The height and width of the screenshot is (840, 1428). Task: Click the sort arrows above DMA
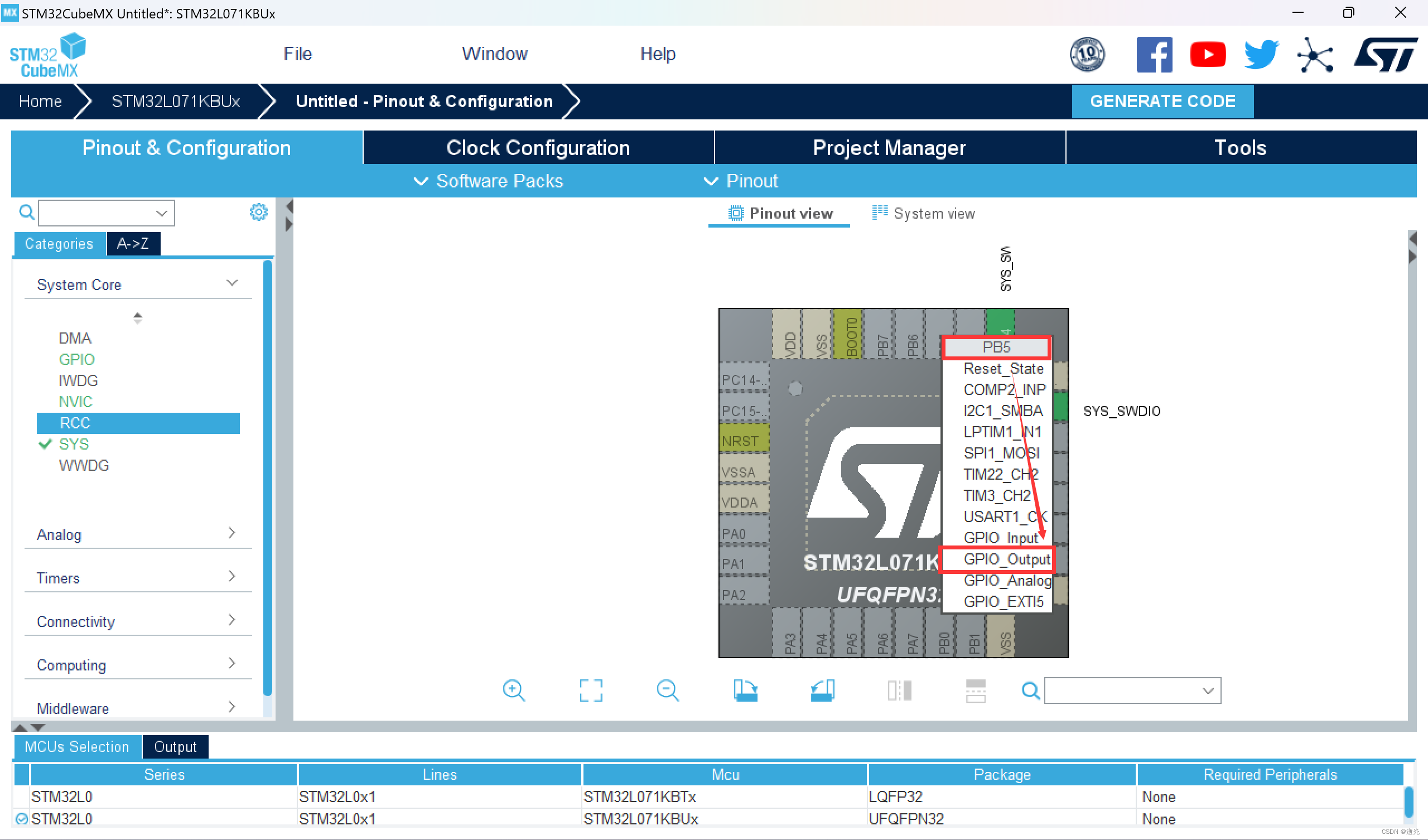pos(137,317)
